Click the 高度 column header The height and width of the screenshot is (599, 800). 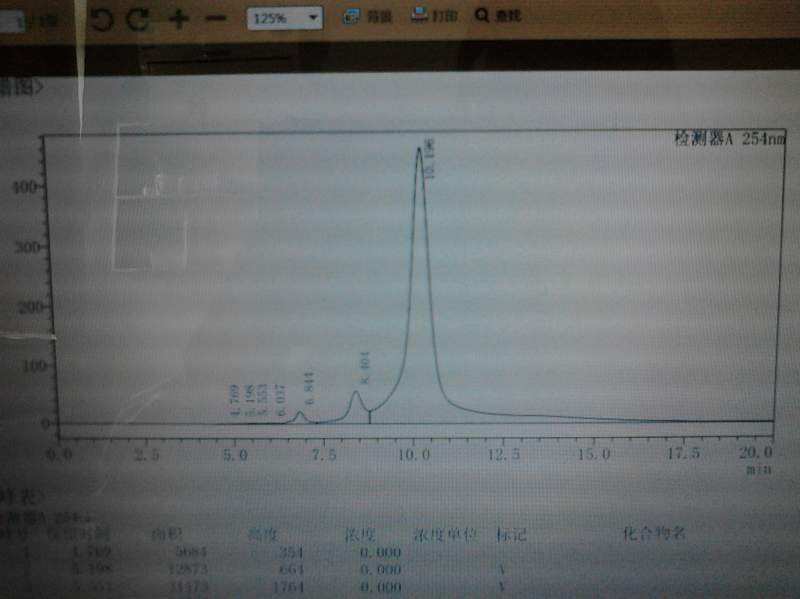[262, 535]
